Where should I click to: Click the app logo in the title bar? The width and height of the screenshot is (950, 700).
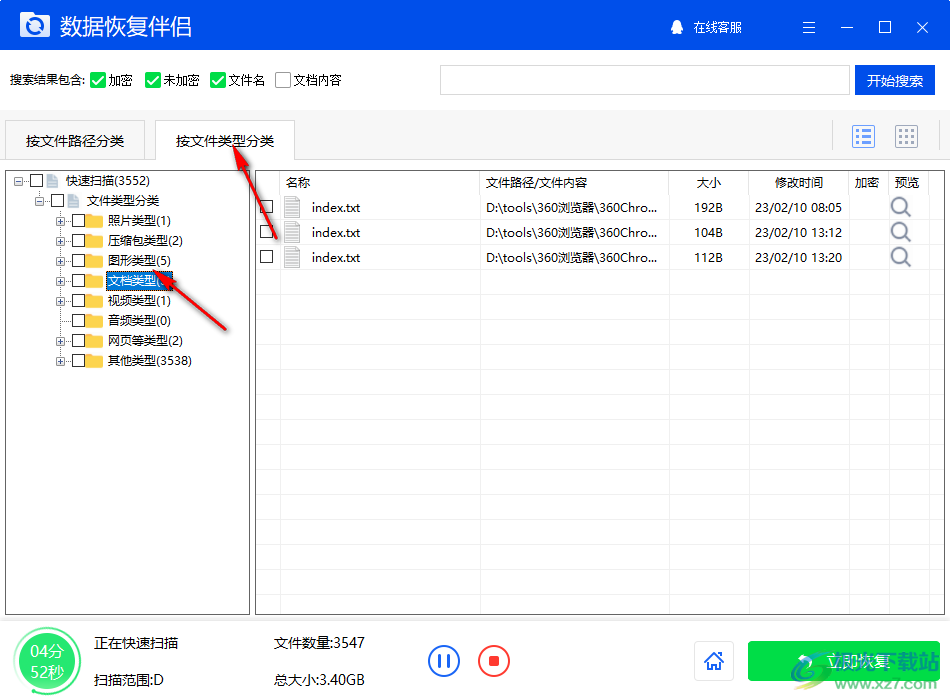[x=35, y=25]
